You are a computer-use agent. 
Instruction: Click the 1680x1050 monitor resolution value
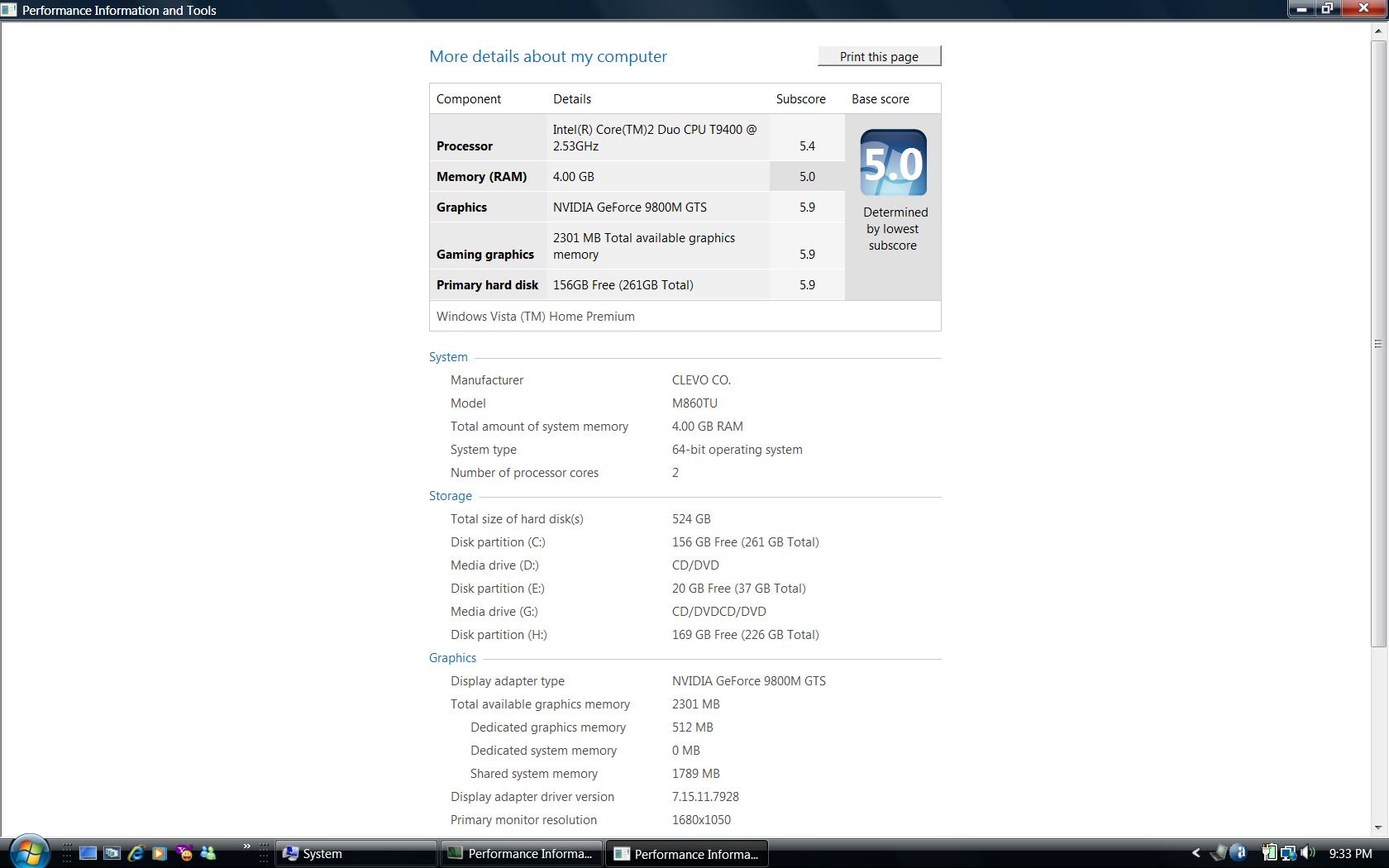click(x=701, y=820)
